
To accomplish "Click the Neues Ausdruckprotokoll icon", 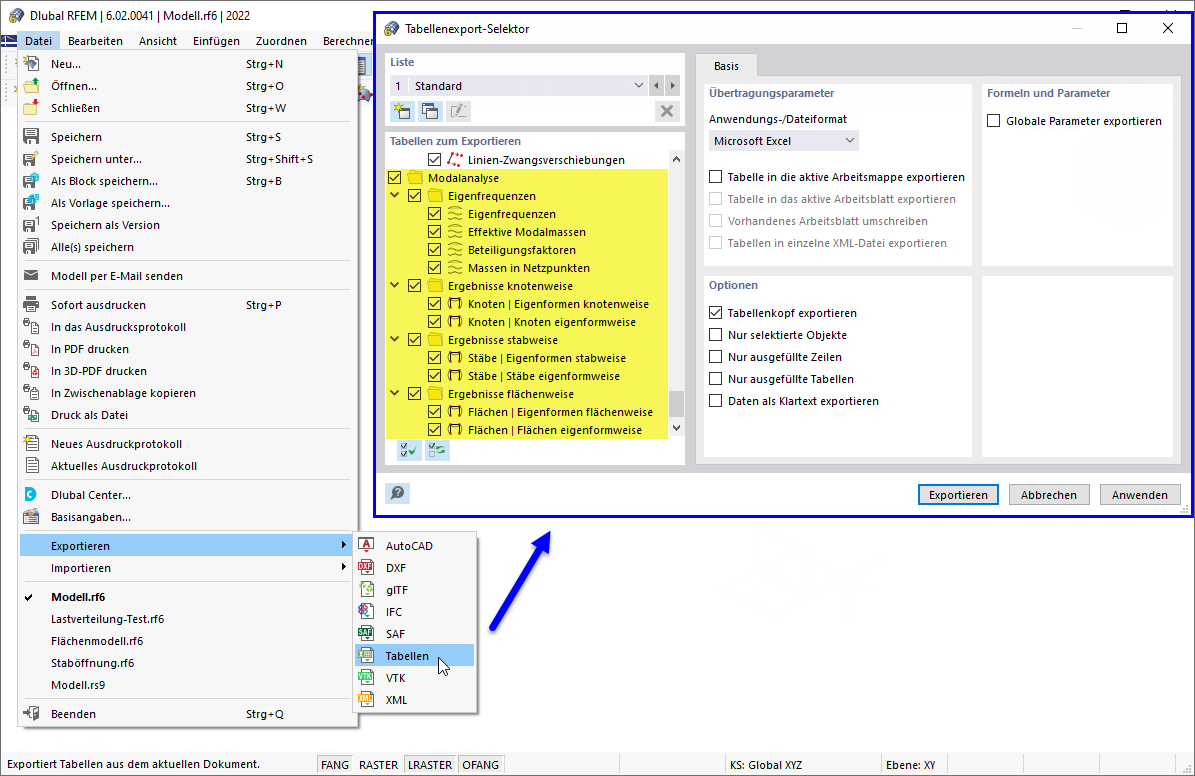I will [31, 444].
